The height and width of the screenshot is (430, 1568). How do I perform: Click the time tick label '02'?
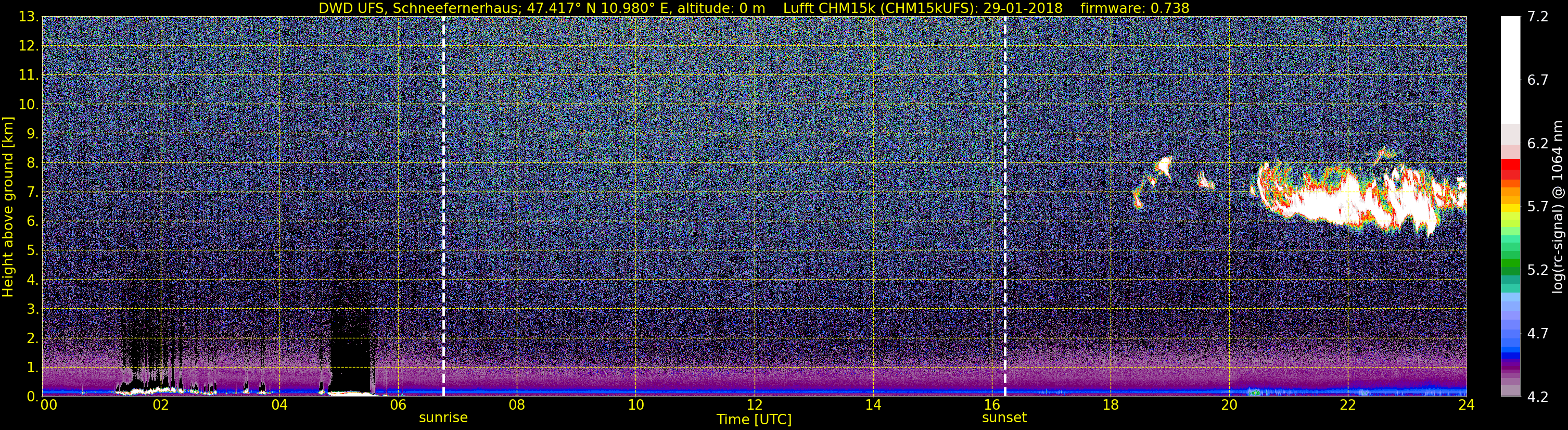[161, 404]
